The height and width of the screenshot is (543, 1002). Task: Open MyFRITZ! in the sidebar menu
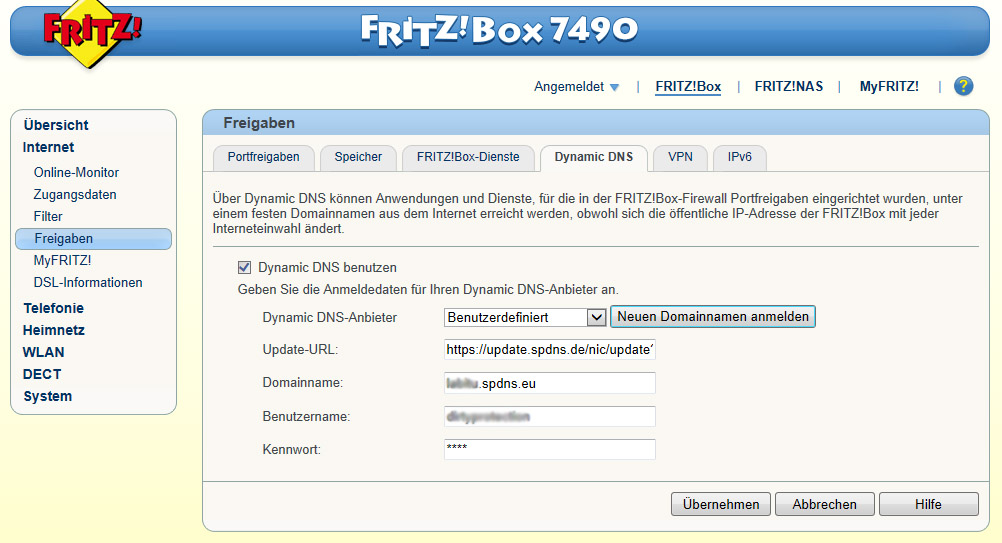63,261
